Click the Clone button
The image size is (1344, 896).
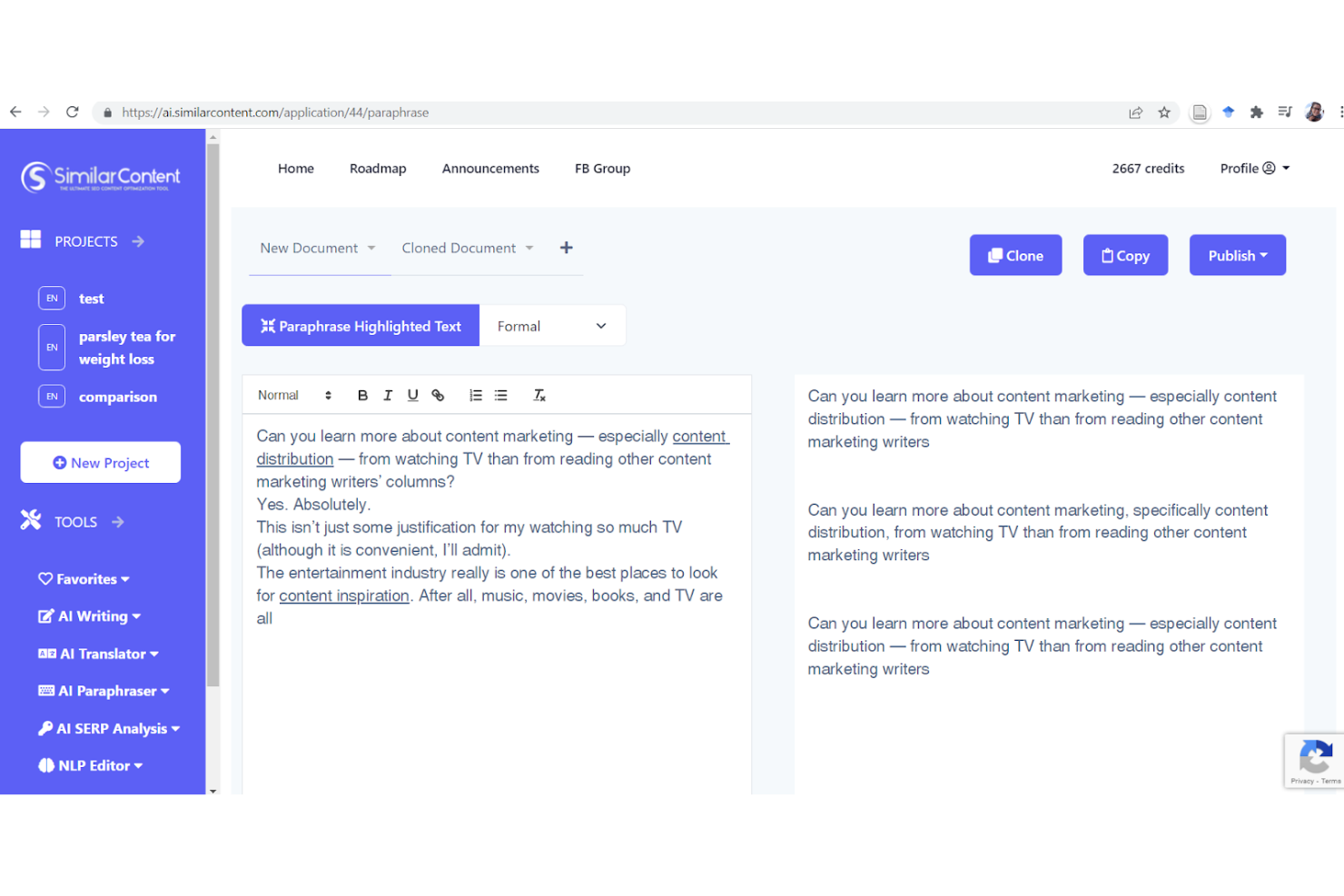pyautogui.click(x=1015, y=255)
